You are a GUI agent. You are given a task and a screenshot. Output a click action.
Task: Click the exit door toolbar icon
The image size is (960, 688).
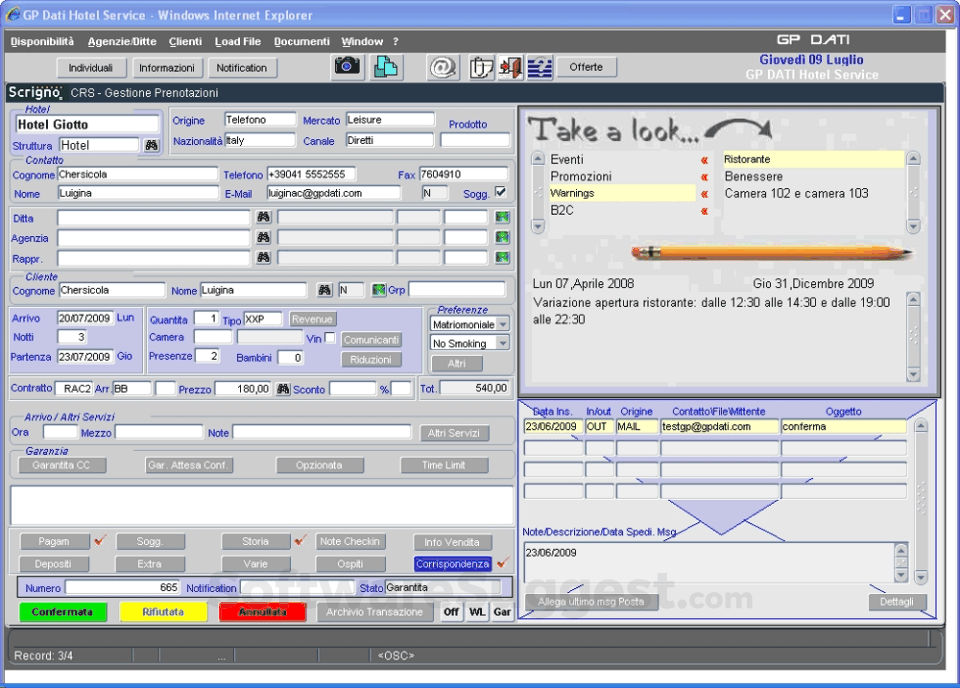511,67
